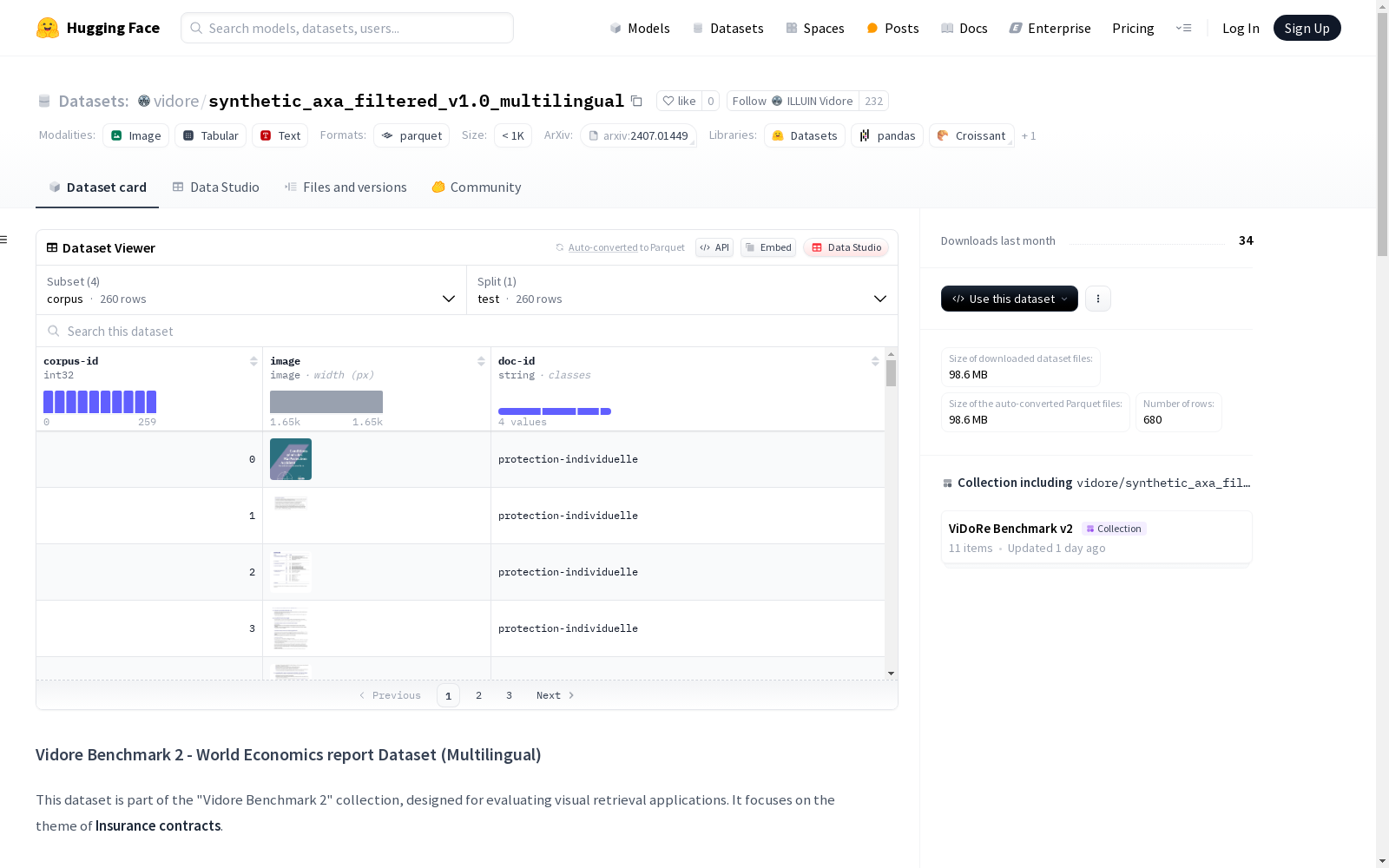The width and height of the screenshot is (1389, 868).
Task: Open Posts in the top navigation
Action: coord(893,28)
